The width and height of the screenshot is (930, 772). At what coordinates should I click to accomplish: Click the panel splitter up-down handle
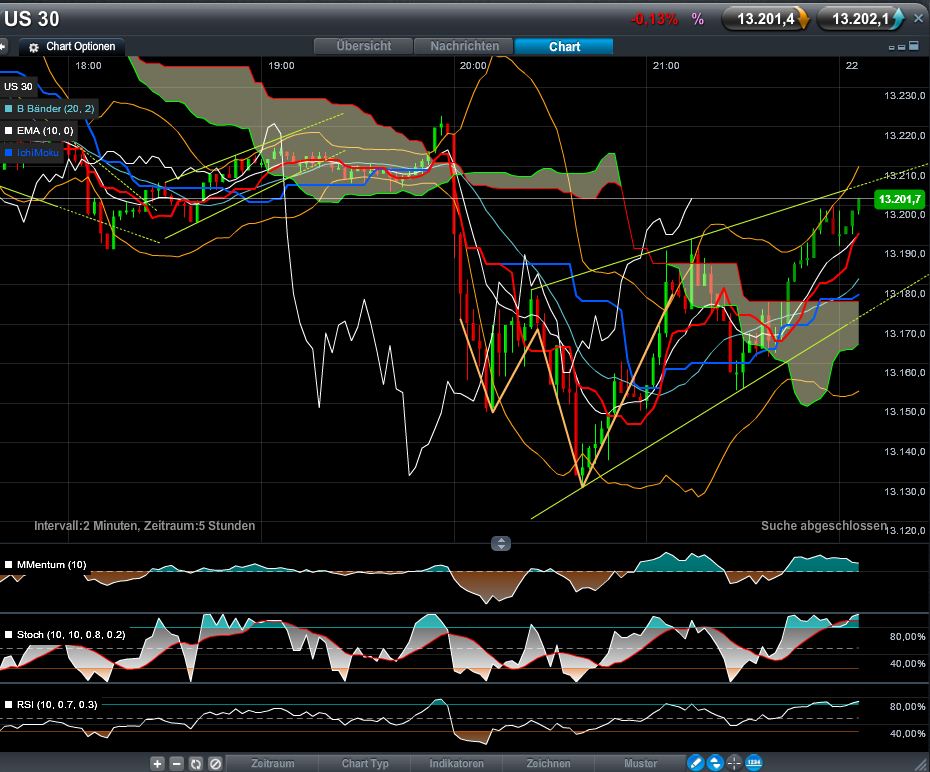pyautogui.click(x=501, y=543)
